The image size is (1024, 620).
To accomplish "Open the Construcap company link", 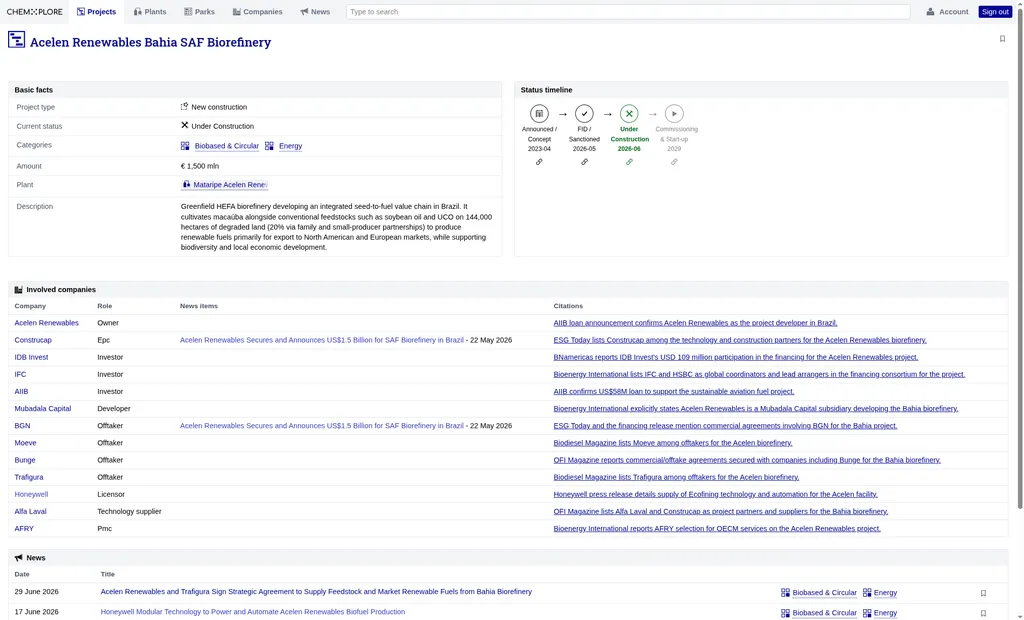I will [33, 340].
